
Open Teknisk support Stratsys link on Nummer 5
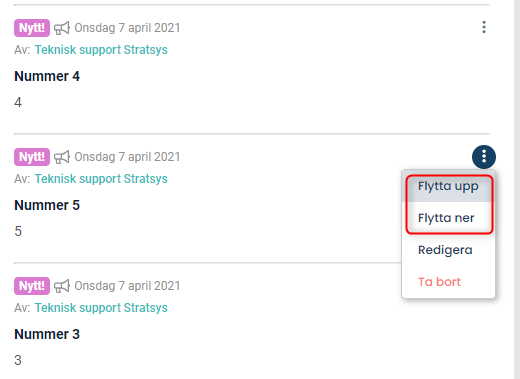pos(101,179)
